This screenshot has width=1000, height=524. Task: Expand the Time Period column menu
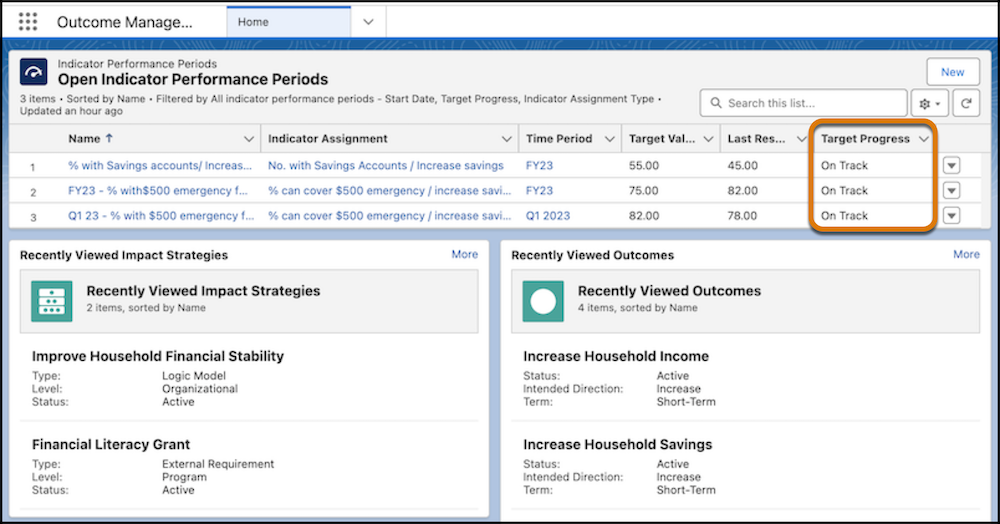(609, 139)
